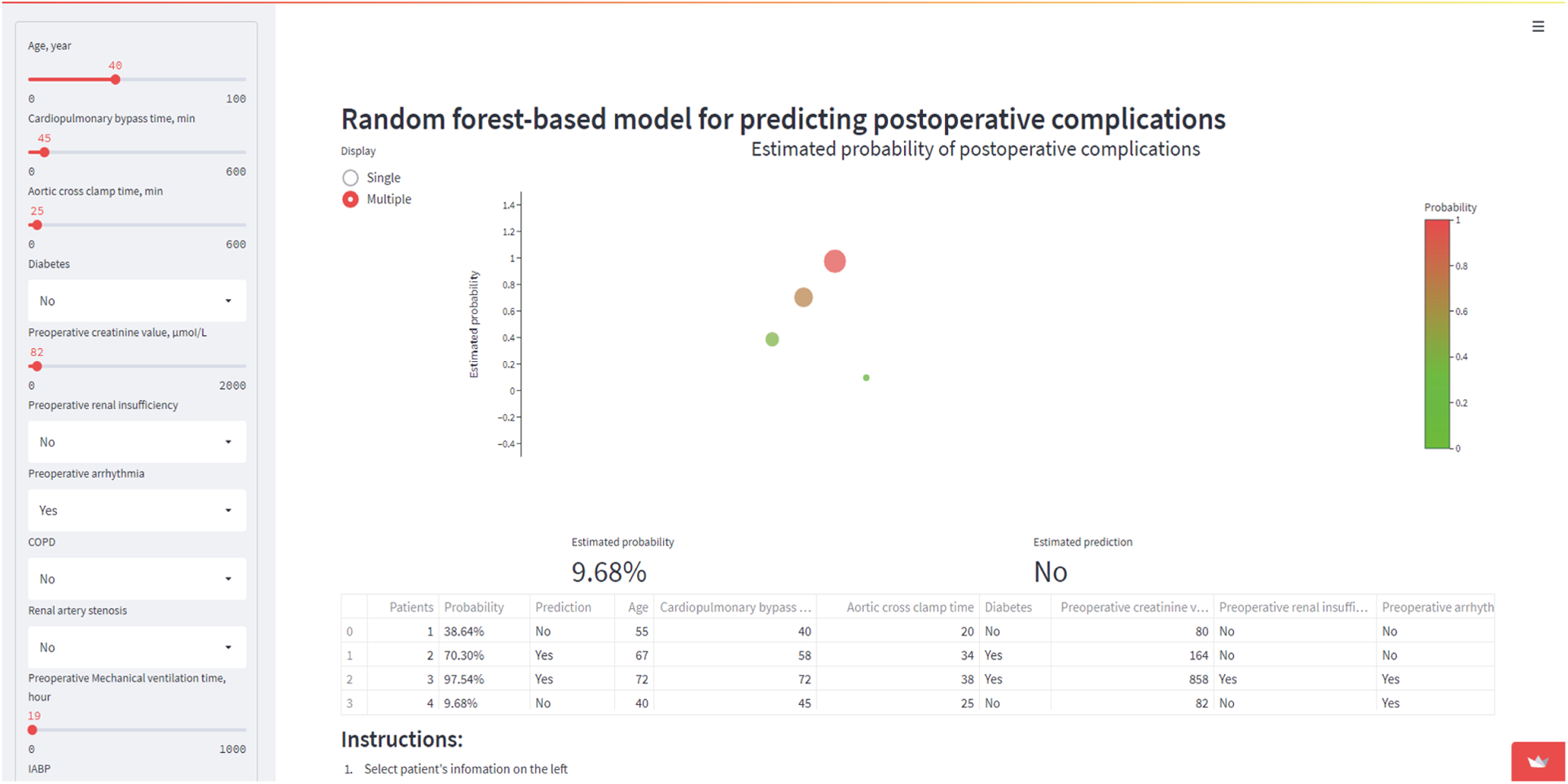Screen dimensions: 1568x784
Task: Click the Age slider handle
Action: click(116, 80)
